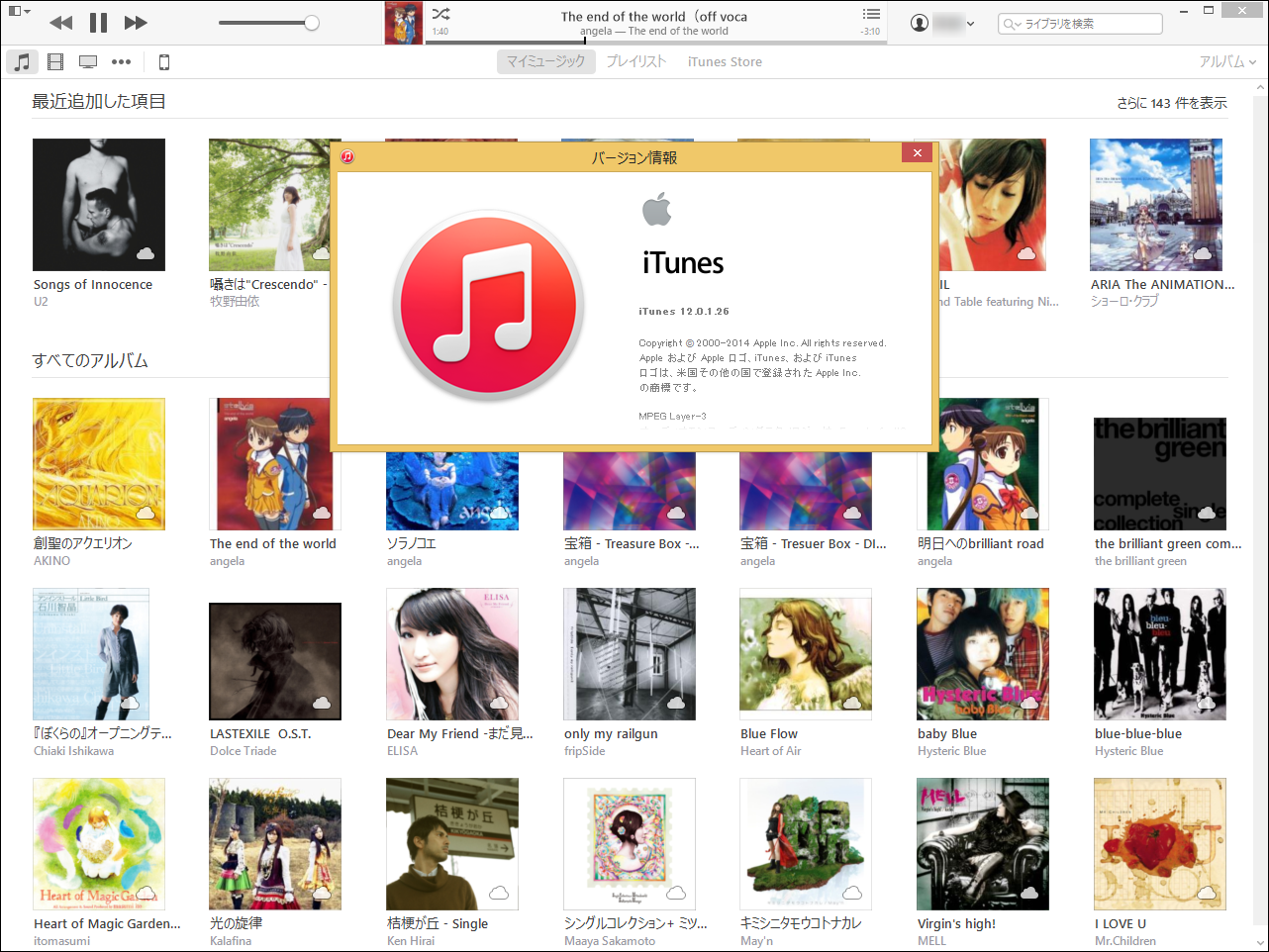The image size is (1269, 952).
Task: Click the account profile silhouette icon
Action: [919, 23]
